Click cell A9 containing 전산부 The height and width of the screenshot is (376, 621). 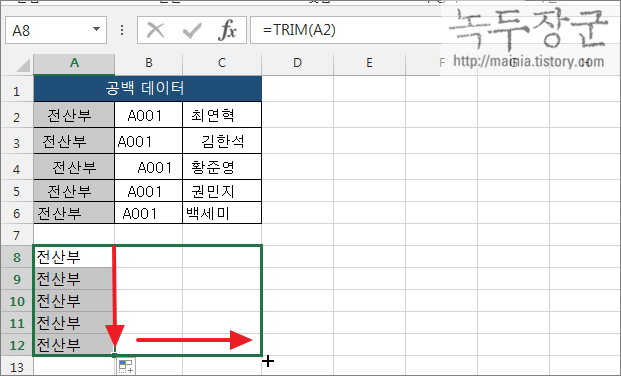point(74,279)
